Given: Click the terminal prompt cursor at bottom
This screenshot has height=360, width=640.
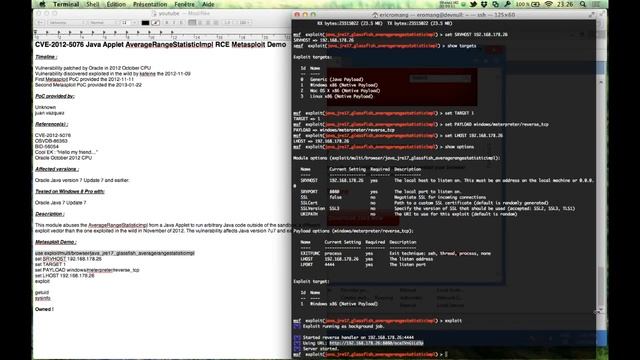Looking at the screenshot, I should pos(447,354).
